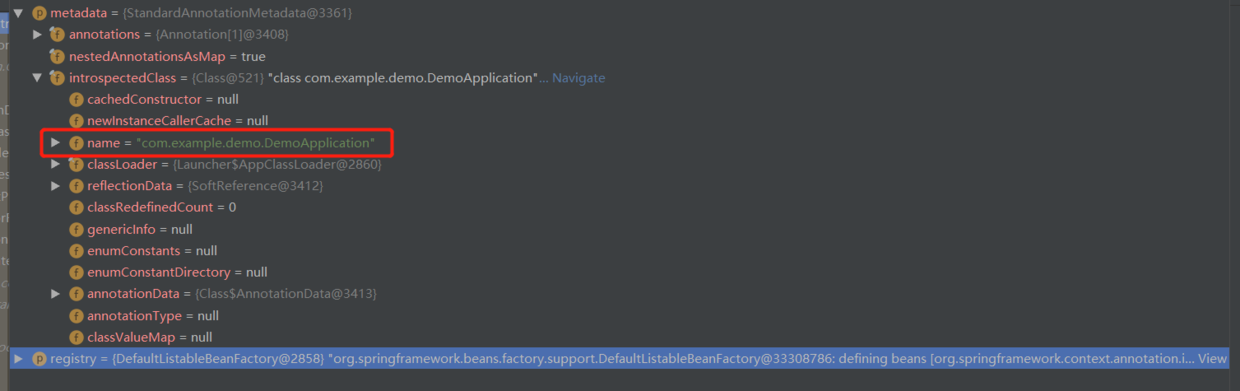Click the field icon beside annotations
The height and width of the screenshot is (391, 1240).
[57, 35]
